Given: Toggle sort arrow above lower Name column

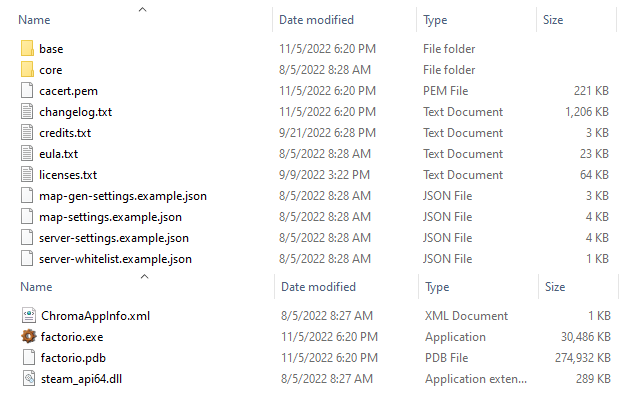Looking at the screenshot, I should point(142,276).
